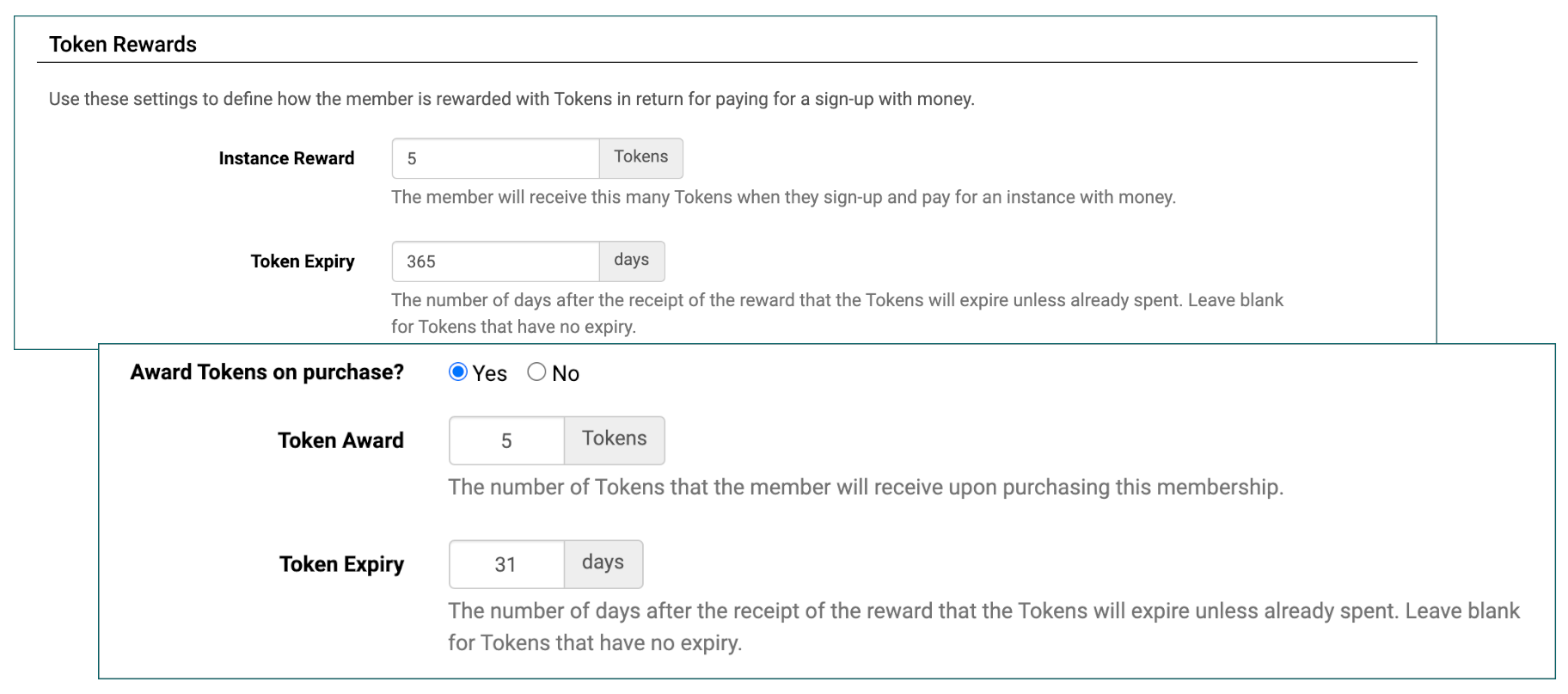Click the Token Expiry label beside 31
This screenshot has height=694, width=1568.
(x=341, y=564)
